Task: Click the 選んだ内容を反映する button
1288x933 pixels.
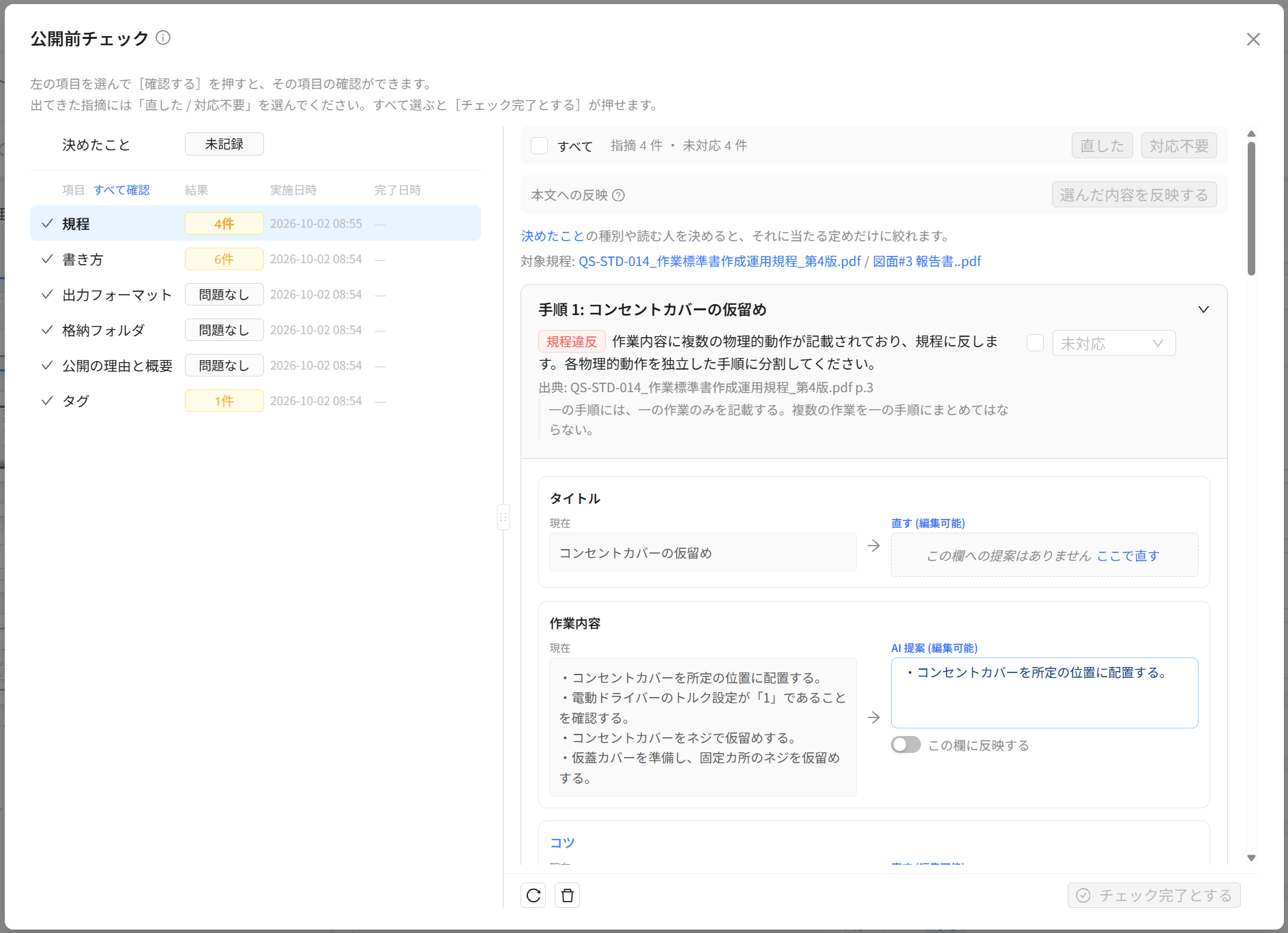Action: tap(1134, 195)
